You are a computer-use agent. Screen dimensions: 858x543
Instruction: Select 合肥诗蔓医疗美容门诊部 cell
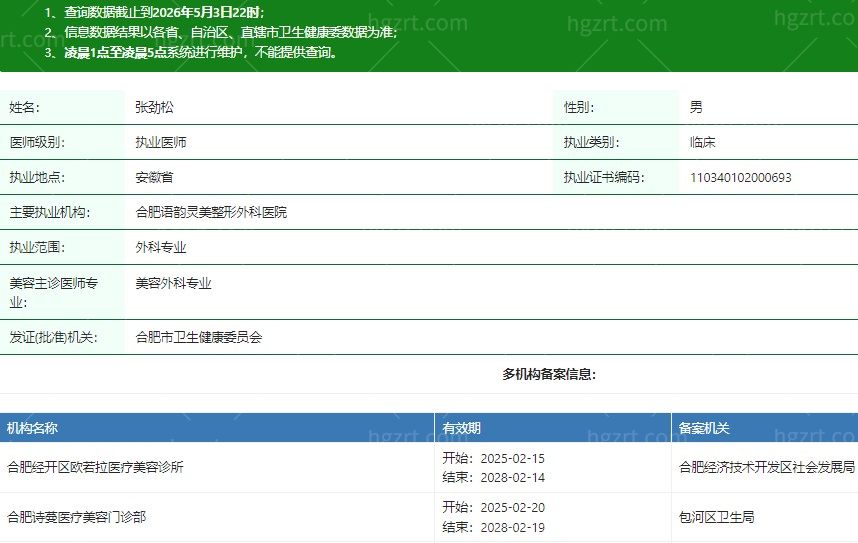pos(77,517)
